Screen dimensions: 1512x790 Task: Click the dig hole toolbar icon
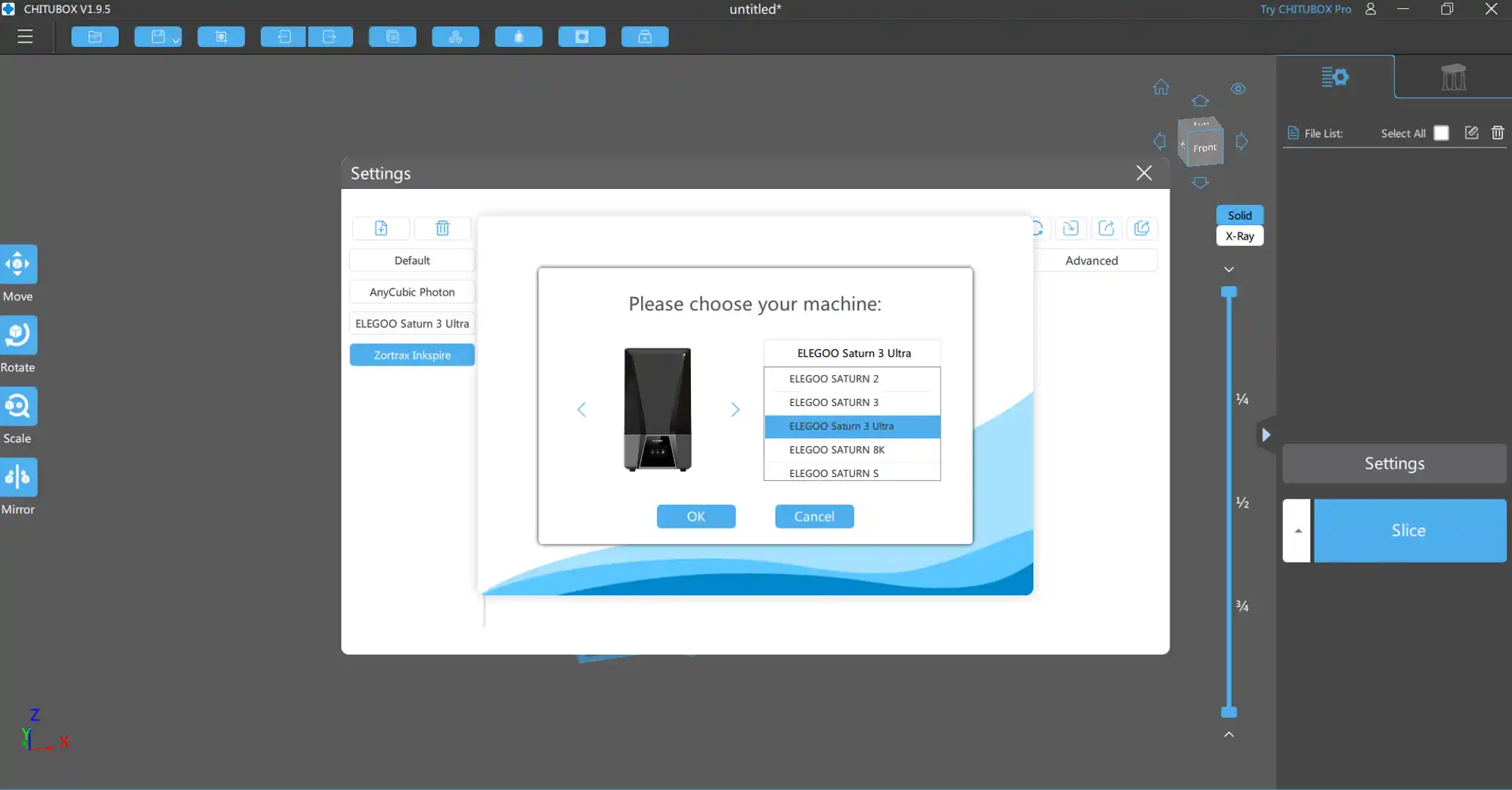click(581, 36)
